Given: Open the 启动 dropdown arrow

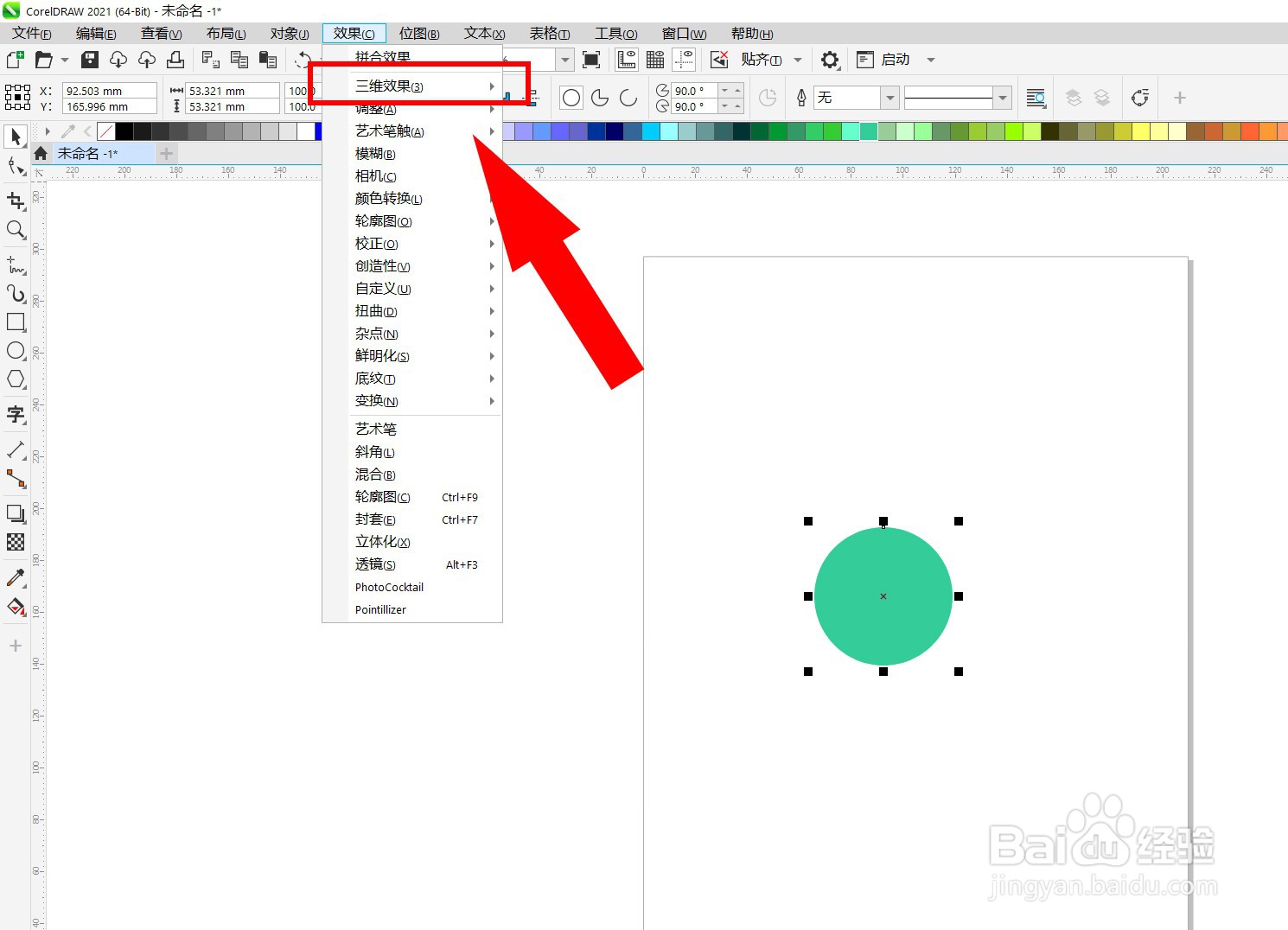Looking at the screenshot, I should (931, 60).
